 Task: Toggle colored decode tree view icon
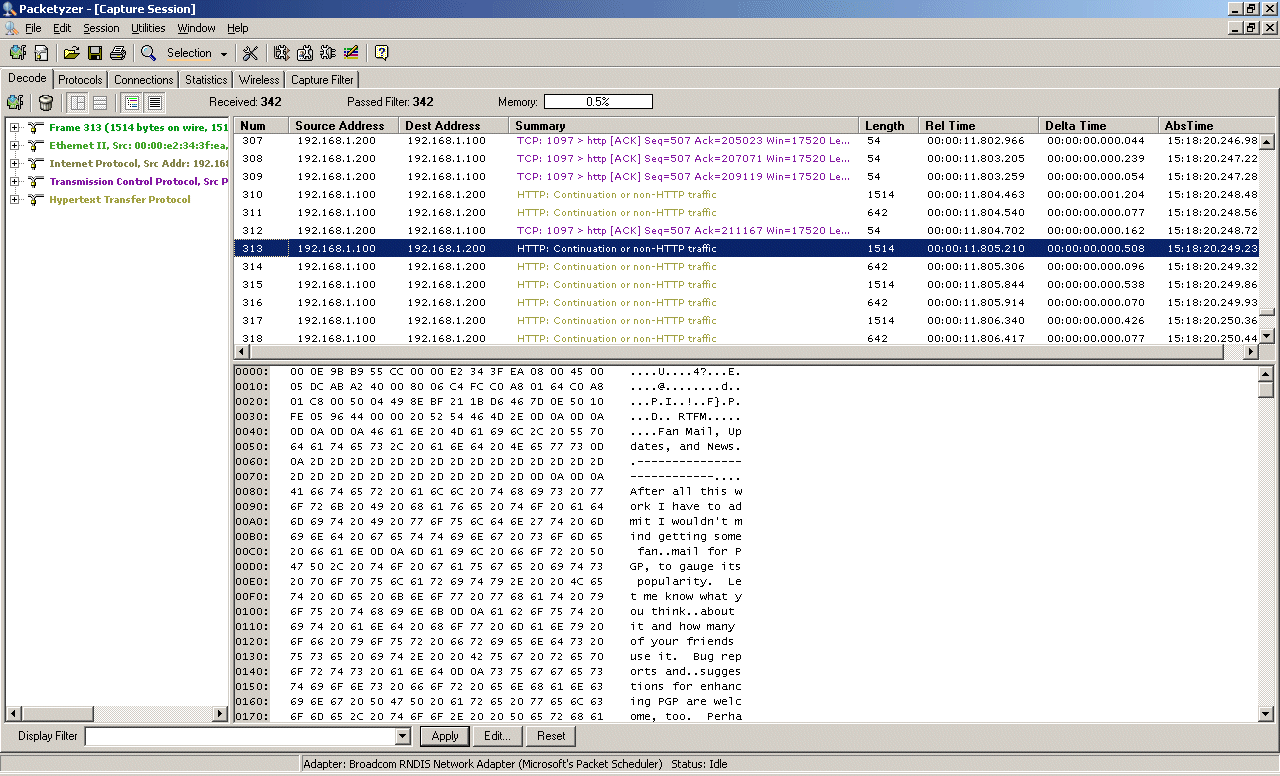(x=131, y=102)
